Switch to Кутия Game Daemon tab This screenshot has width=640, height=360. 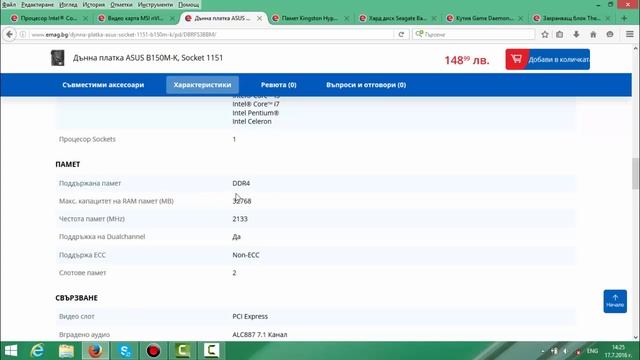click(484, 18)
